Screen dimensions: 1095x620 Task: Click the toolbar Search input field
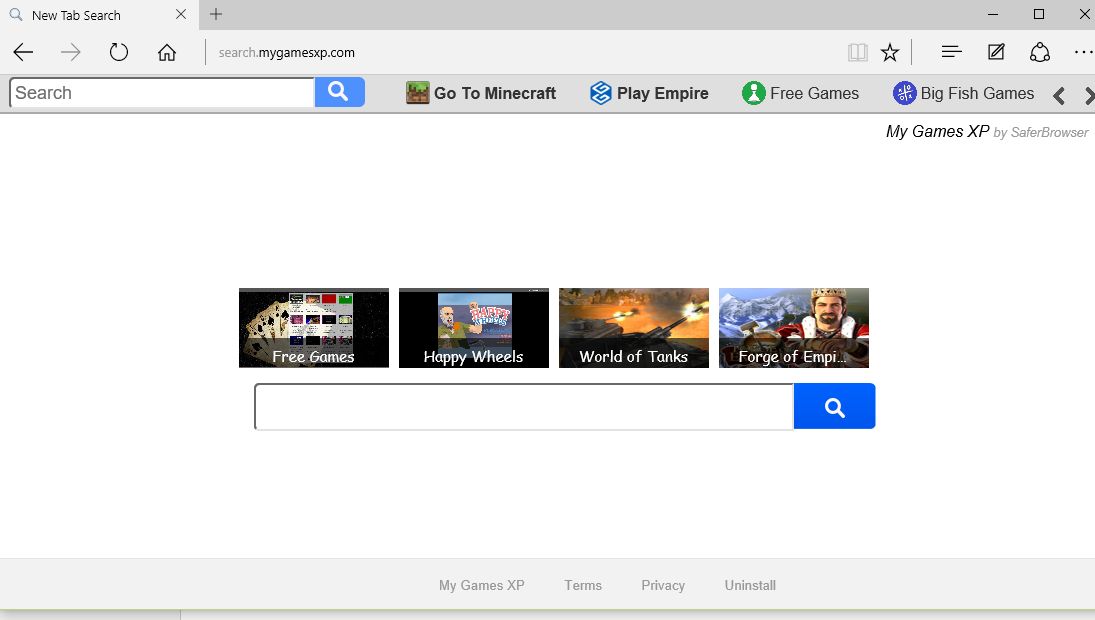[x=162, y=93]
